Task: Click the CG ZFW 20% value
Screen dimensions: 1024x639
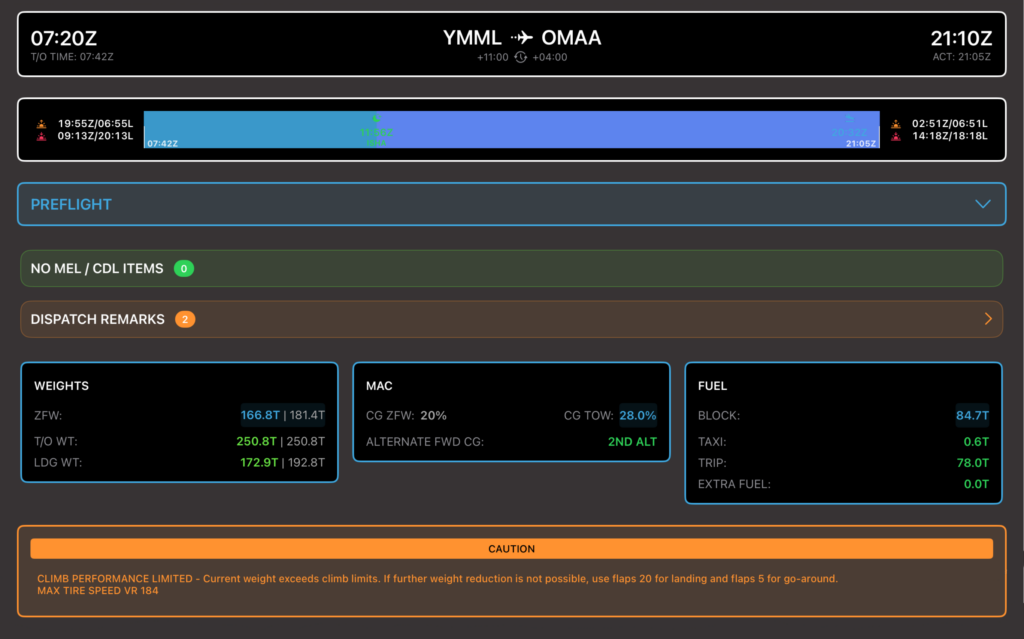Action: pyautogui.click(x=434, y=416)
